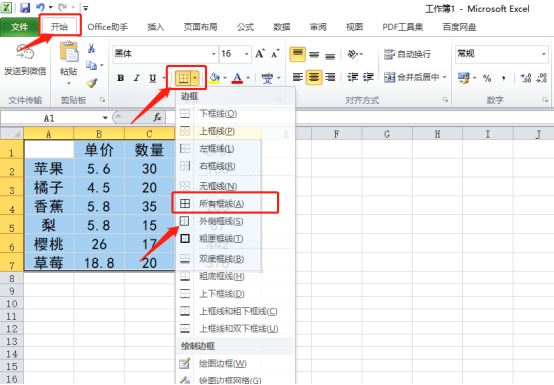Click the Undo arrow in quick access toolbar
Image resolution: width=554 pixels, height=385 pixels.
[40, 7]
